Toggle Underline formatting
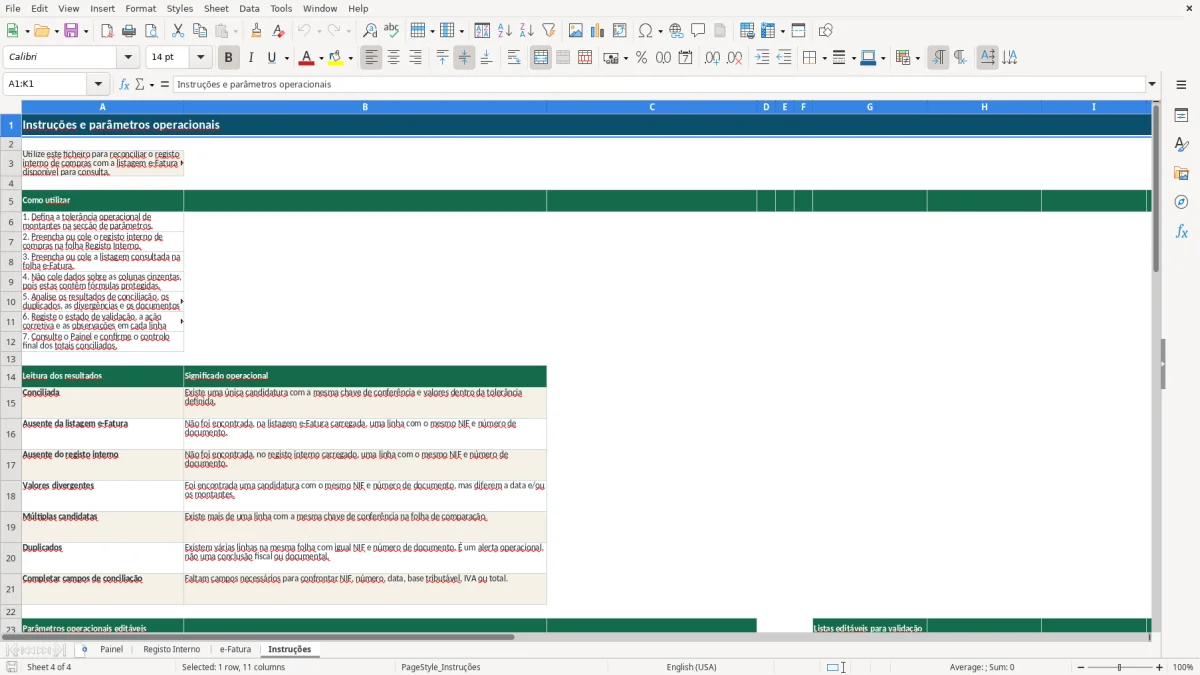1200x675 pixels. point(271,58)
